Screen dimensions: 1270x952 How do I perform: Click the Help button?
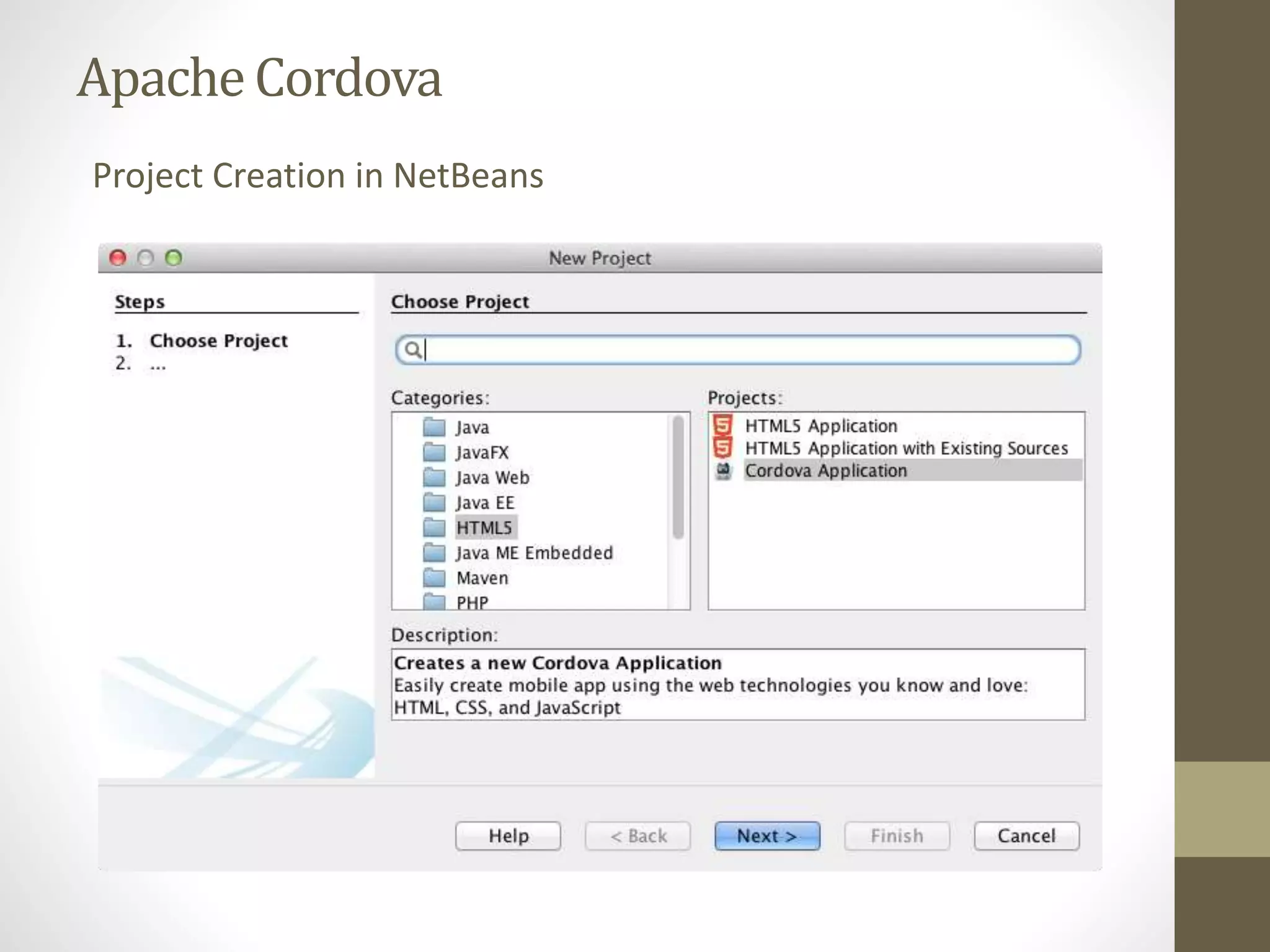coord(508,835)
